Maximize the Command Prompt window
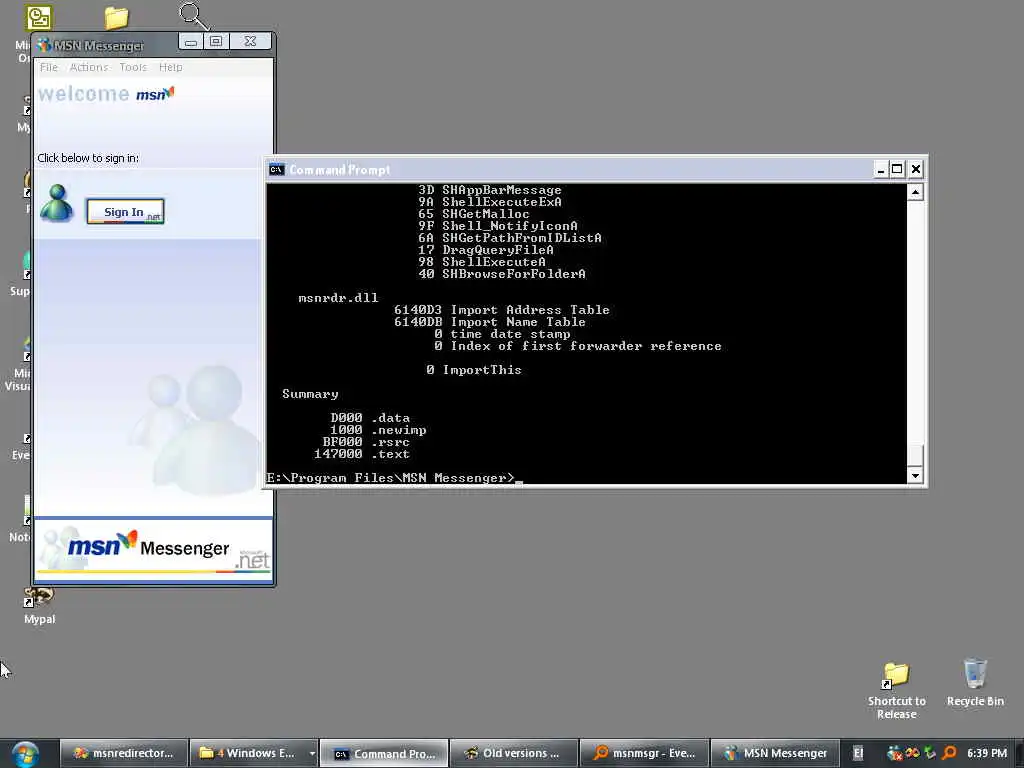The height and width of the screenshot is (768, 1024). pos(897,169)
